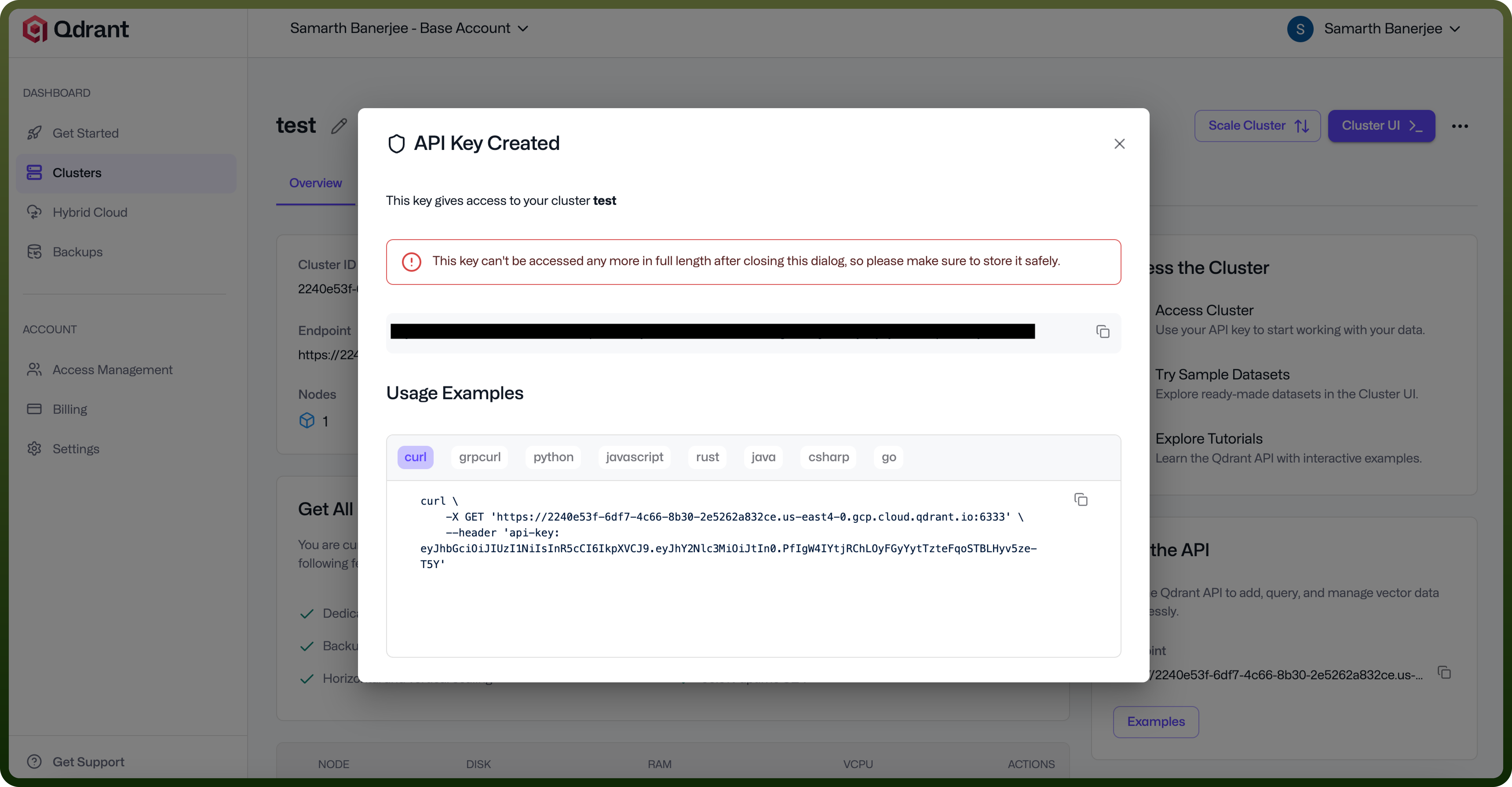The height and width of the screenshot is (787, 1512).
Task: Click the node cube icon
Action: pyautogui.click(x=307, y=420)
